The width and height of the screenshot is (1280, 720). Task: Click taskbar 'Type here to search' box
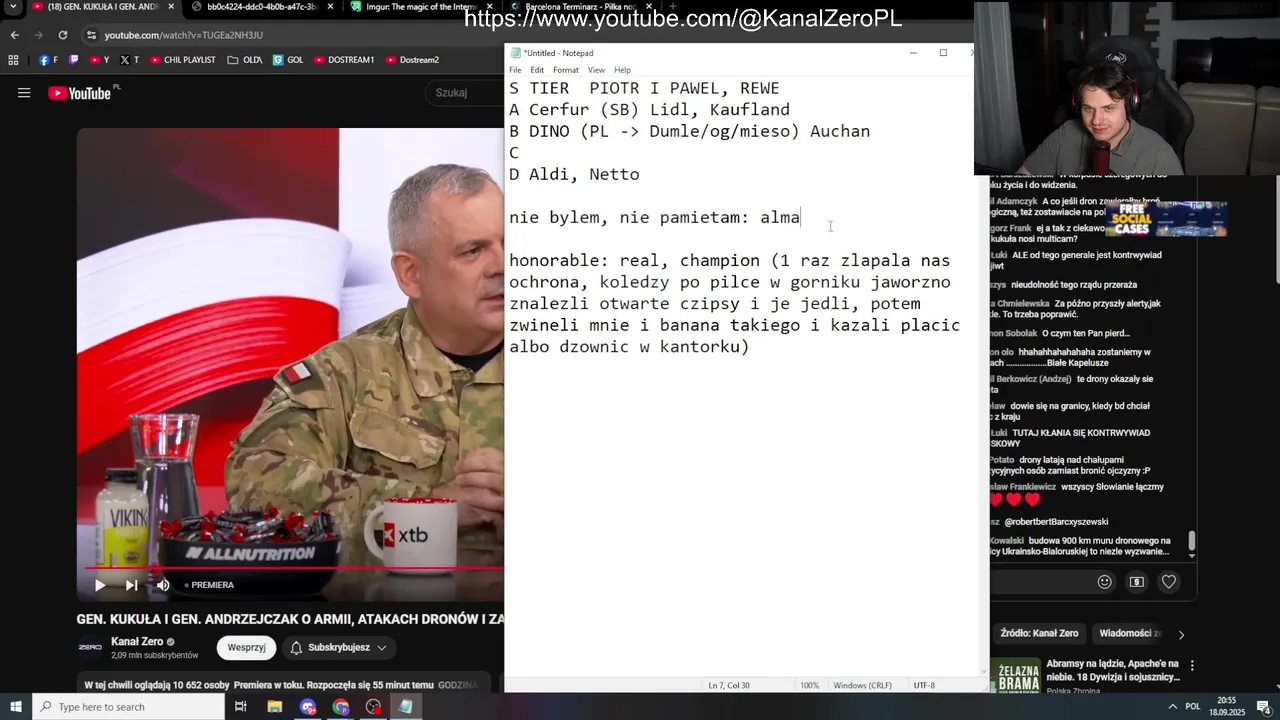pyautogui.click(x=128, y=707)
